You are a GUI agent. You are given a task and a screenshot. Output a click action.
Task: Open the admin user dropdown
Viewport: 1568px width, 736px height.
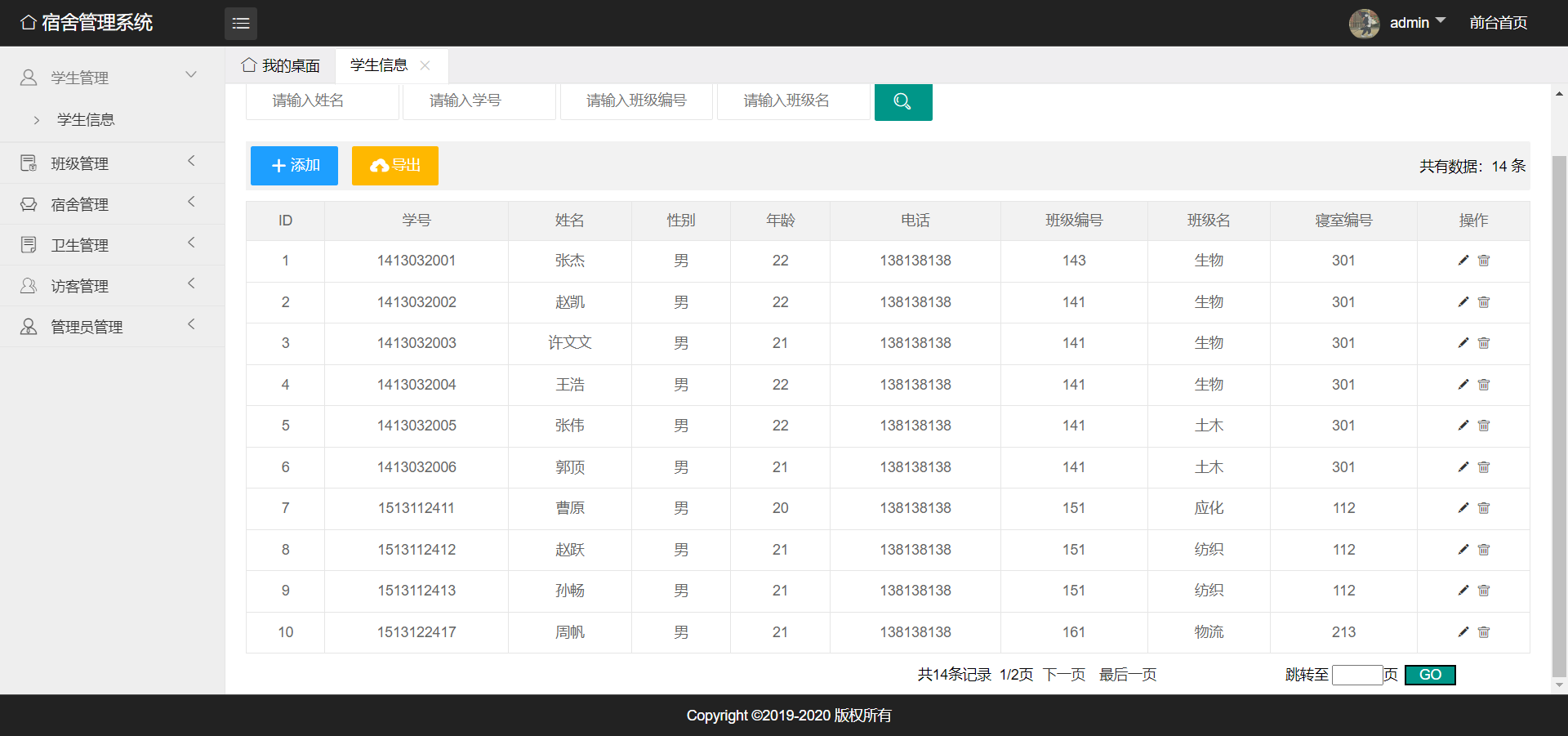(1417, 23)
